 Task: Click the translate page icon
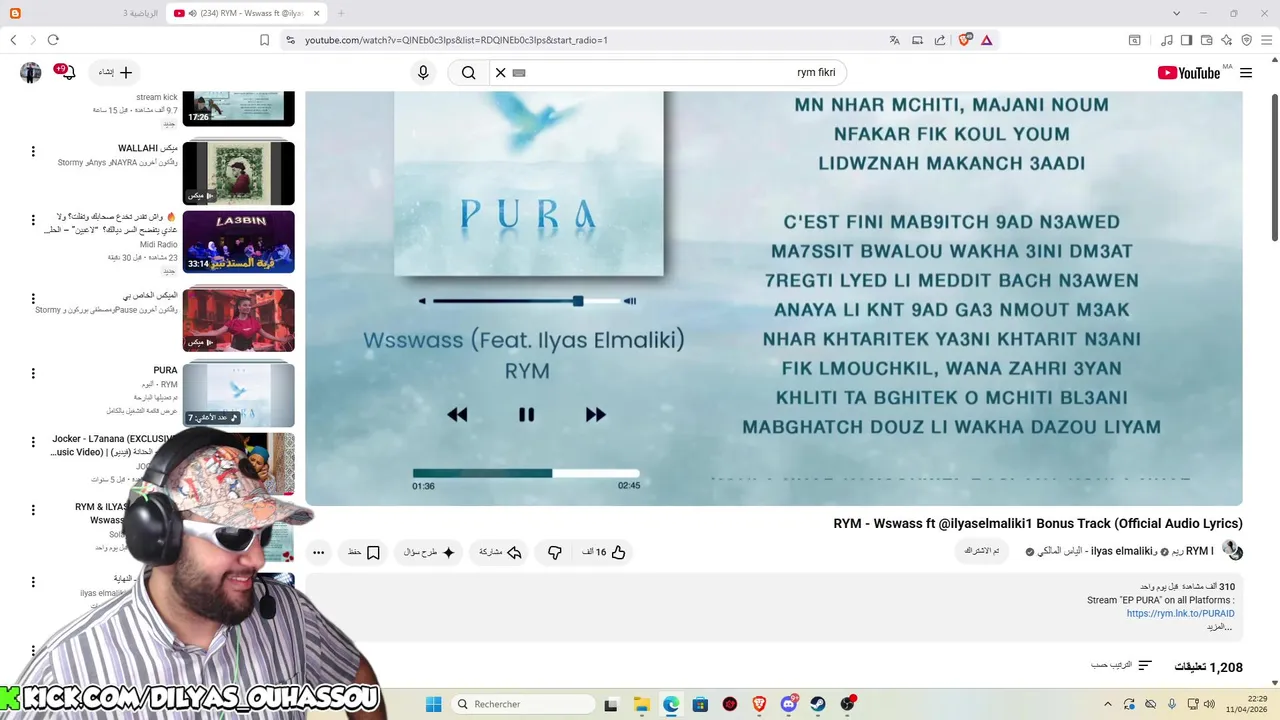coord(894,40)
